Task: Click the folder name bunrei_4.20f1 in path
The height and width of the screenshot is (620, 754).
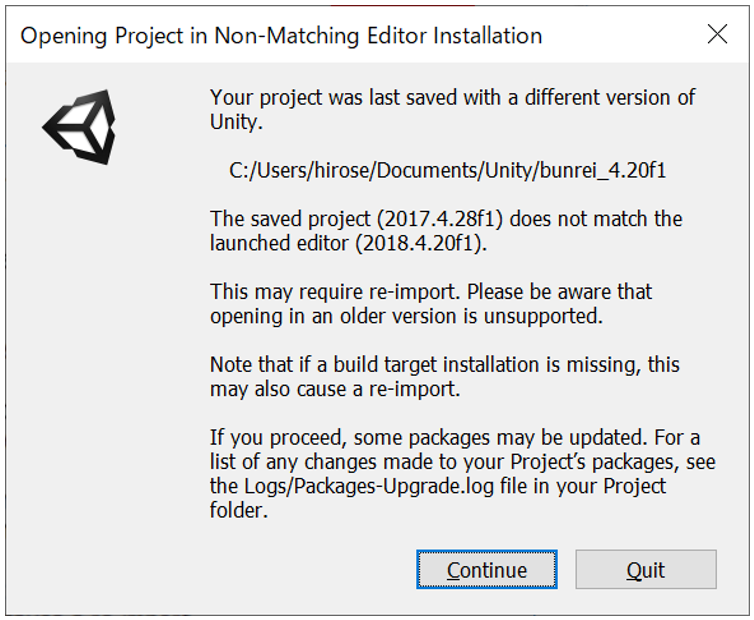Action: tap(604, 170)
